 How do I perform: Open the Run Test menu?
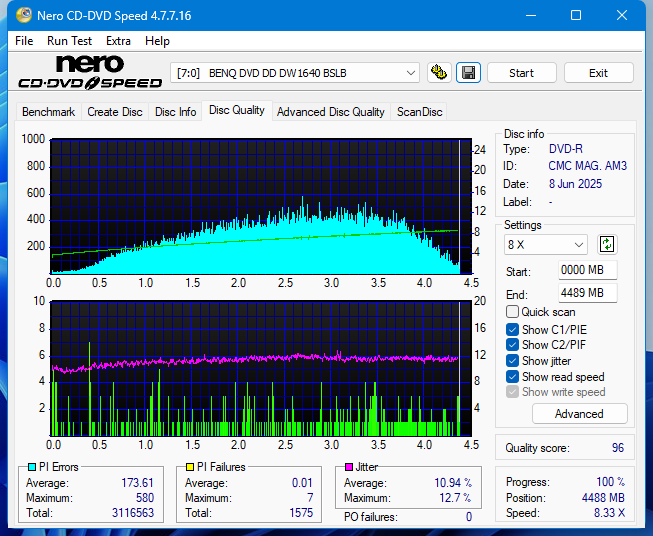(69, 41)
